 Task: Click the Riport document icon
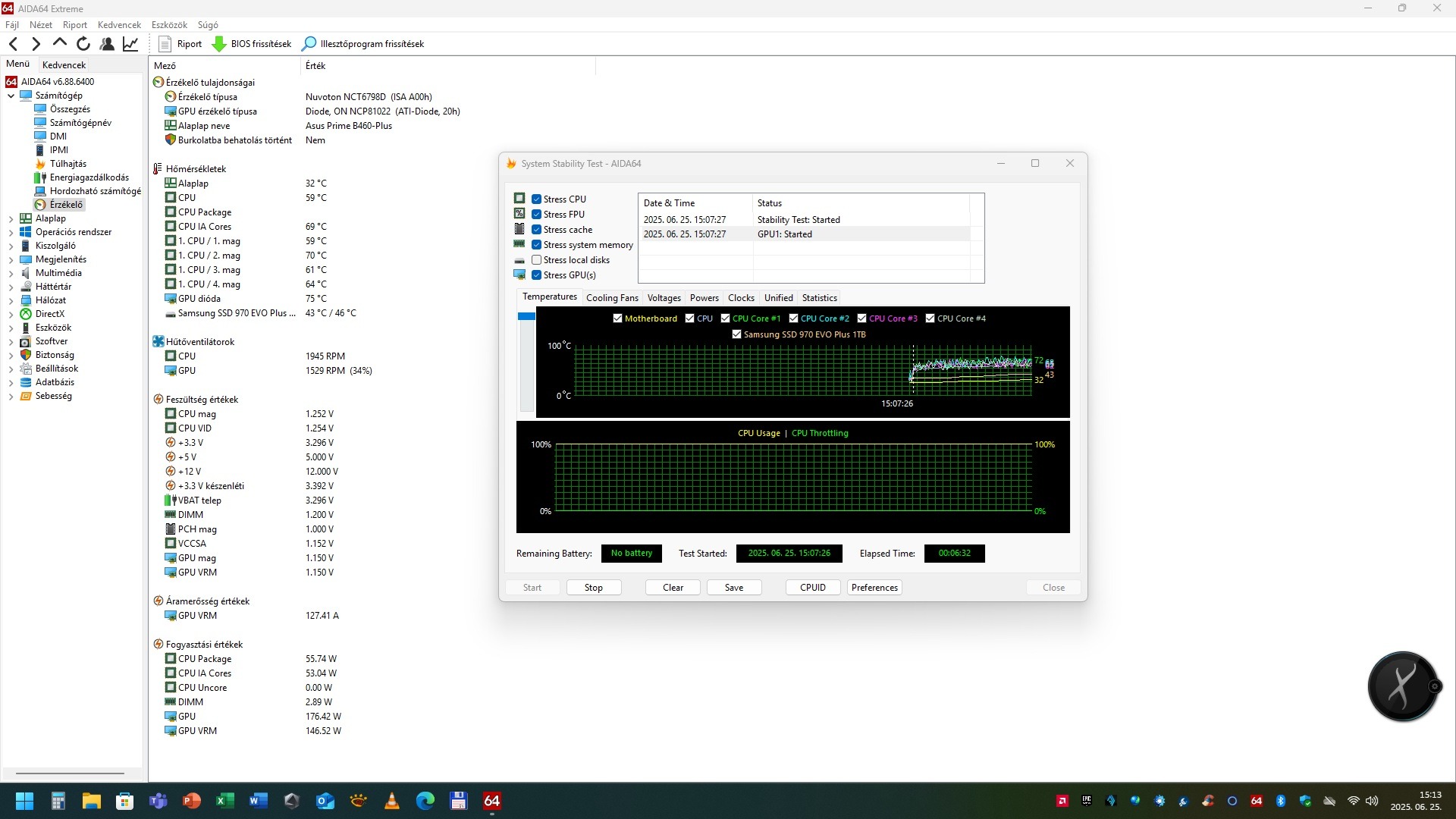tap(165, 44)
